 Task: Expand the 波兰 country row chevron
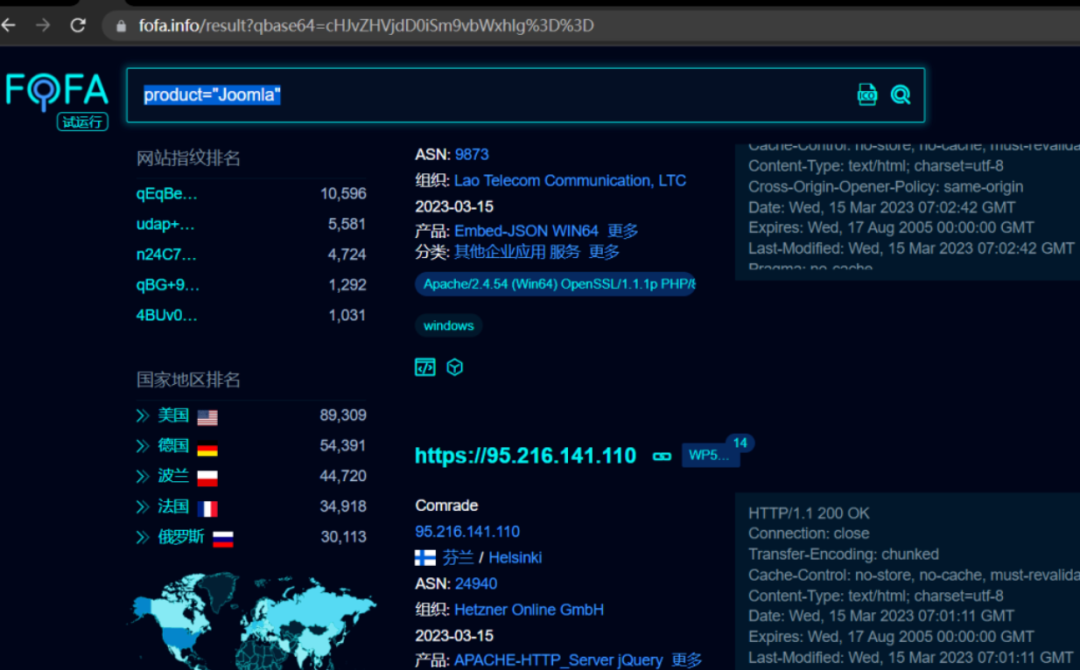click(x=143, y=476)
